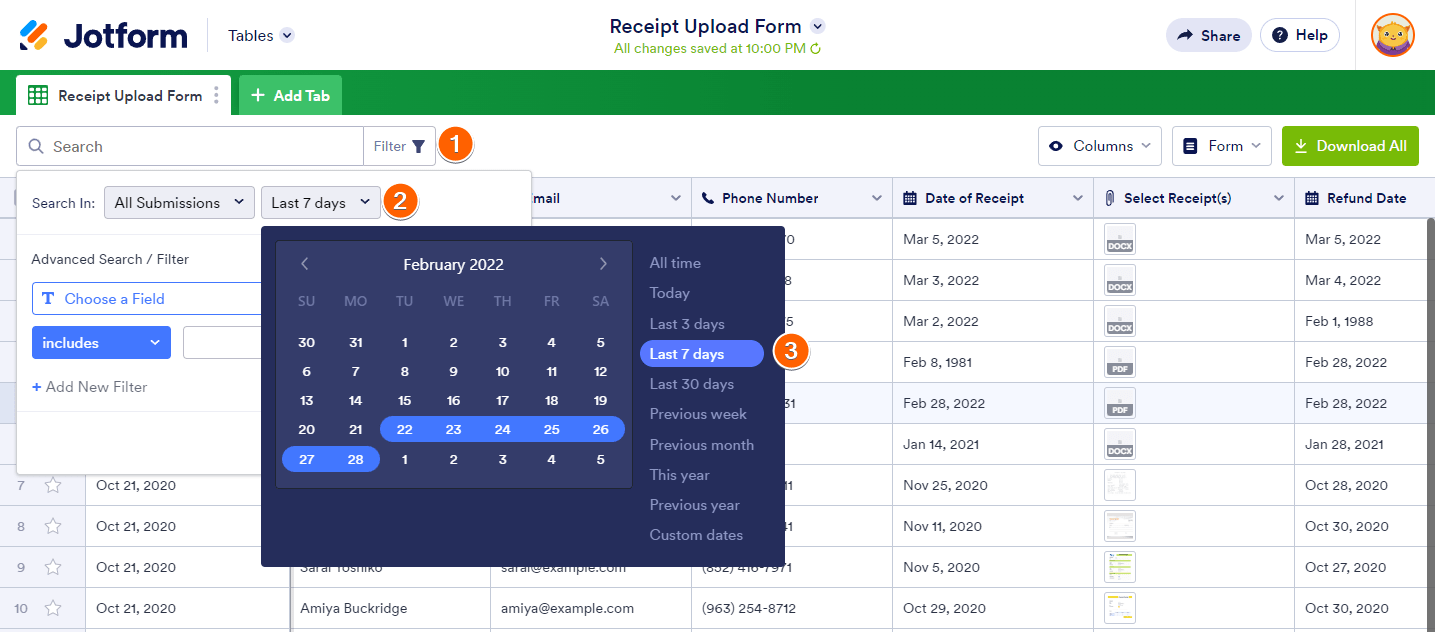Pick February 28 in the calendar
Viewport: 1435px width, 632px height.
(x=355, y=459)
